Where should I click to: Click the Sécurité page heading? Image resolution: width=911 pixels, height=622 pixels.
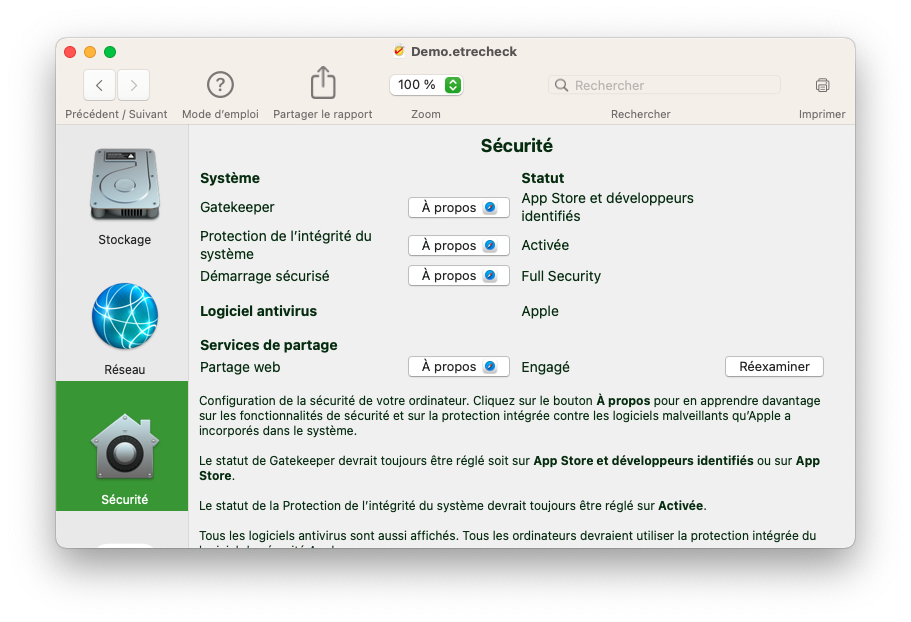[x=517, y=145]
